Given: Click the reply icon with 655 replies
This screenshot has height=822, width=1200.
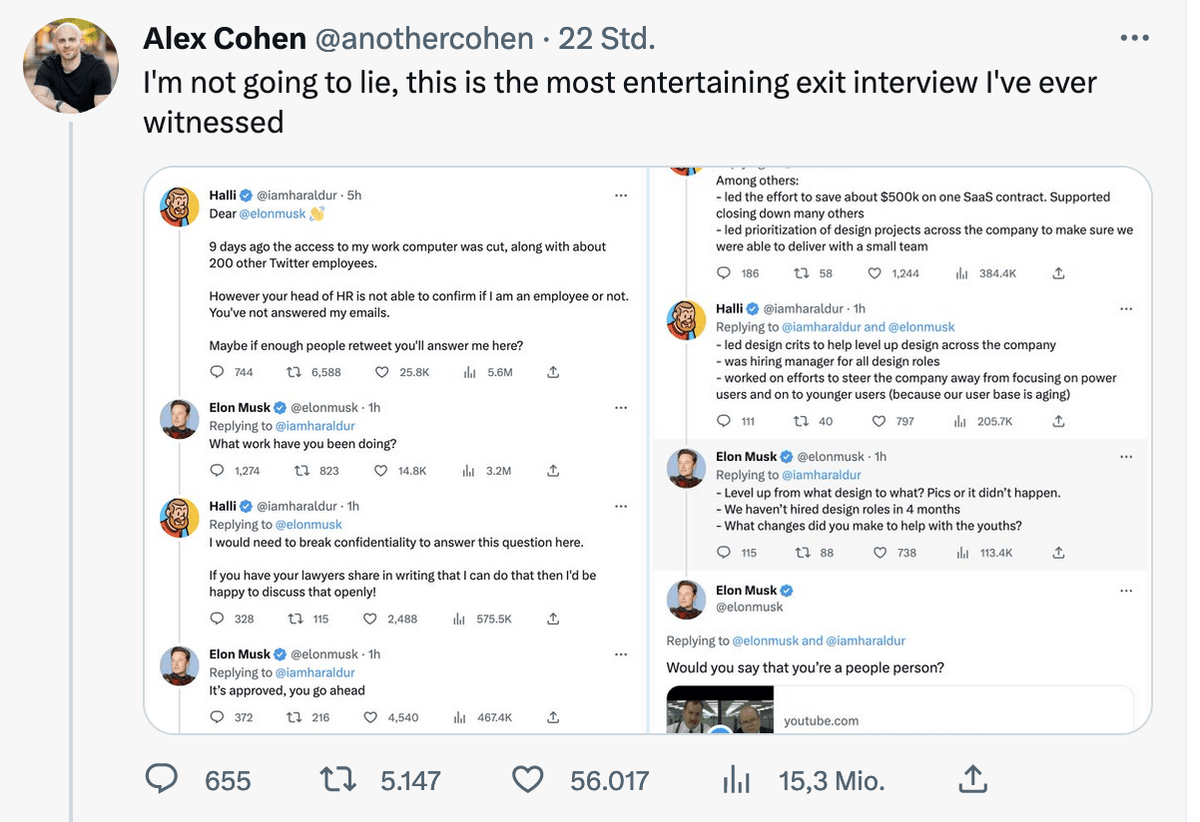Looking at the screenshot, I should click(162, 779).
